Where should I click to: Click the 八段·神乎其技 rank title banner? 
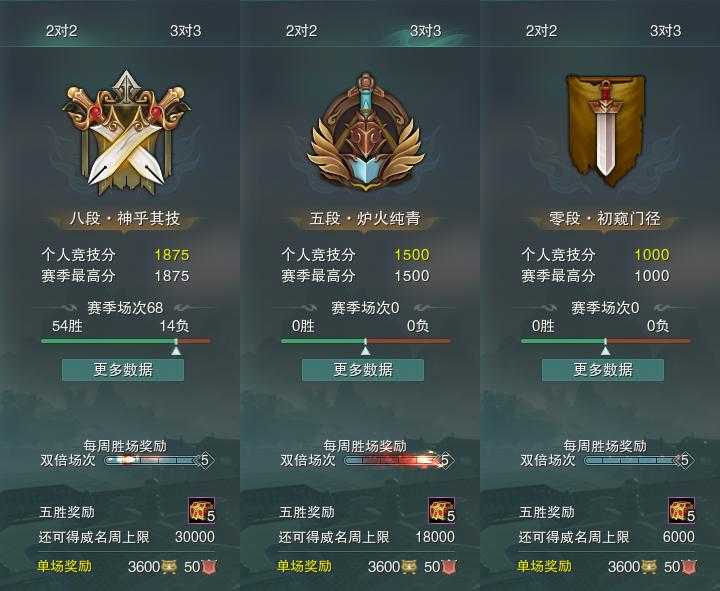(124, 219)
